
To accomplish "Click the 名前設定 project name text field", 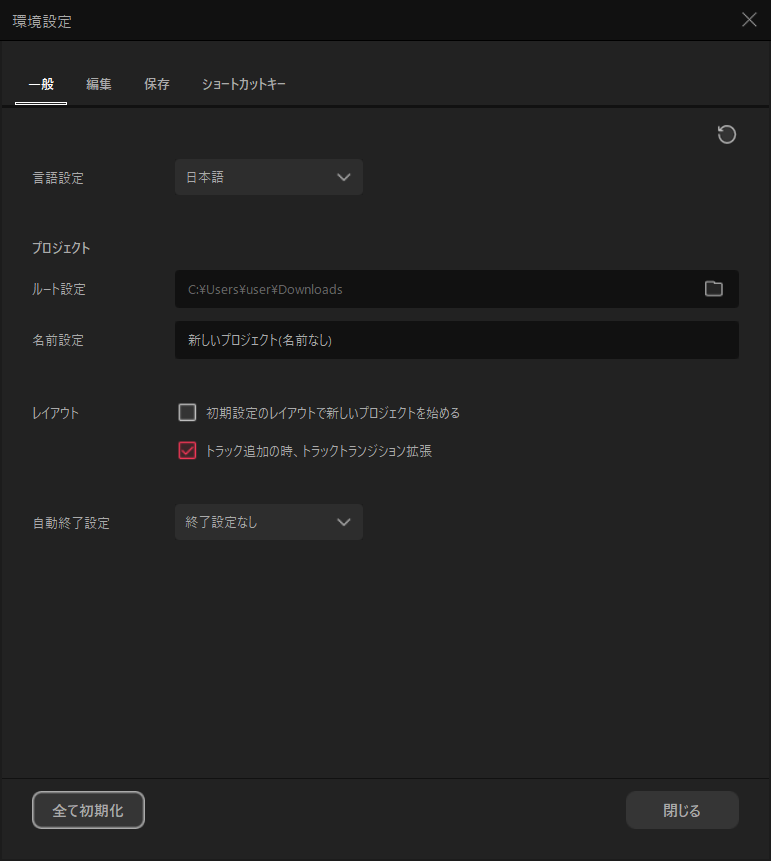I will (456, 340).
